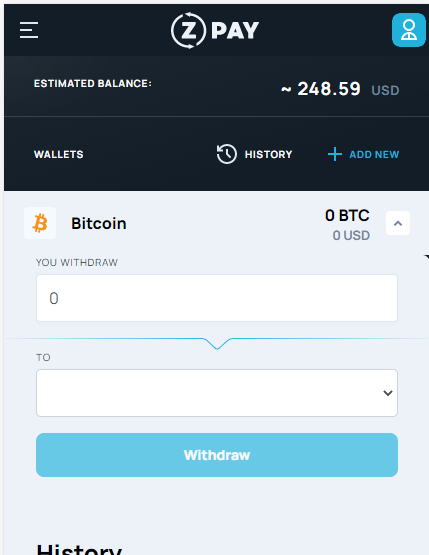Click the plus icon for Add New

pos(334,154)
